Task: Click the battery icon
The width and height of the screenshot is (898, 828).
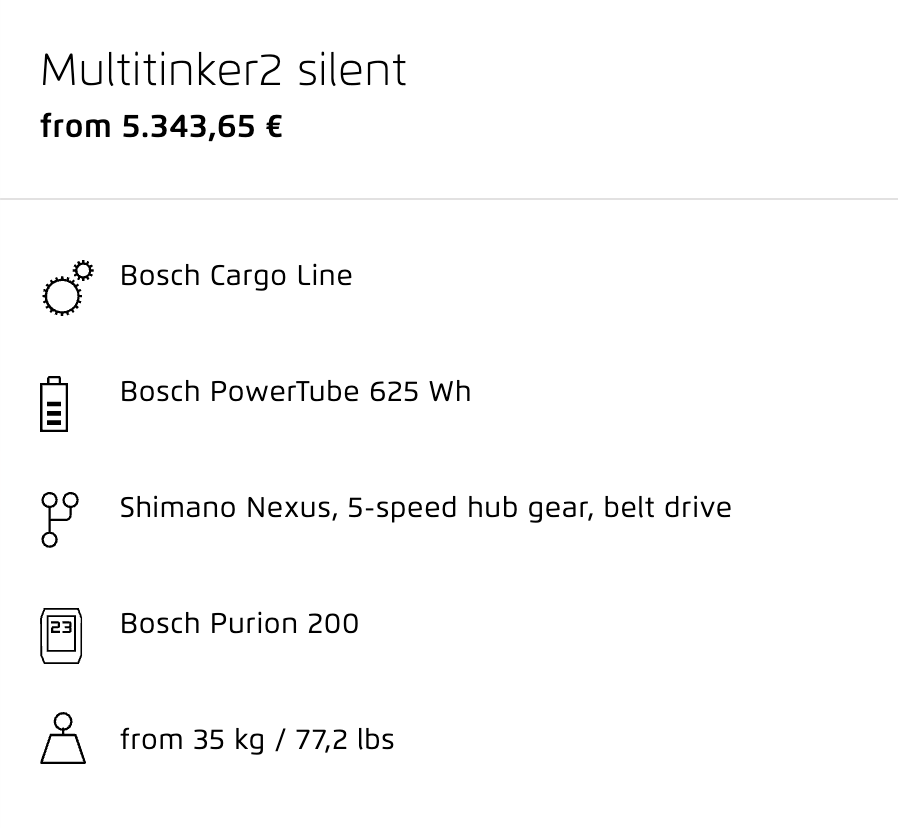Action: (54, 404)
